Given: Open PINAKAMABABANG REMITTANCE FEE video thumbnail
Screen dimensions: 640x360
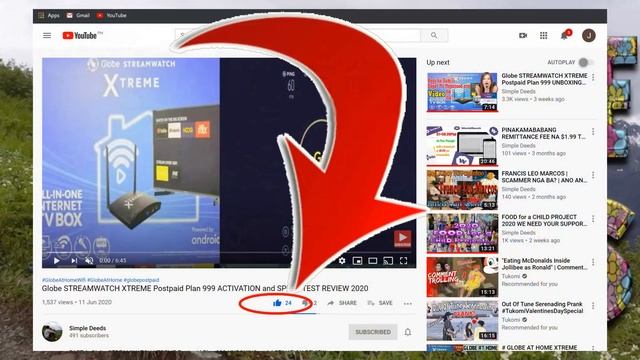Looking at the screenshot, I should point(462,146).
